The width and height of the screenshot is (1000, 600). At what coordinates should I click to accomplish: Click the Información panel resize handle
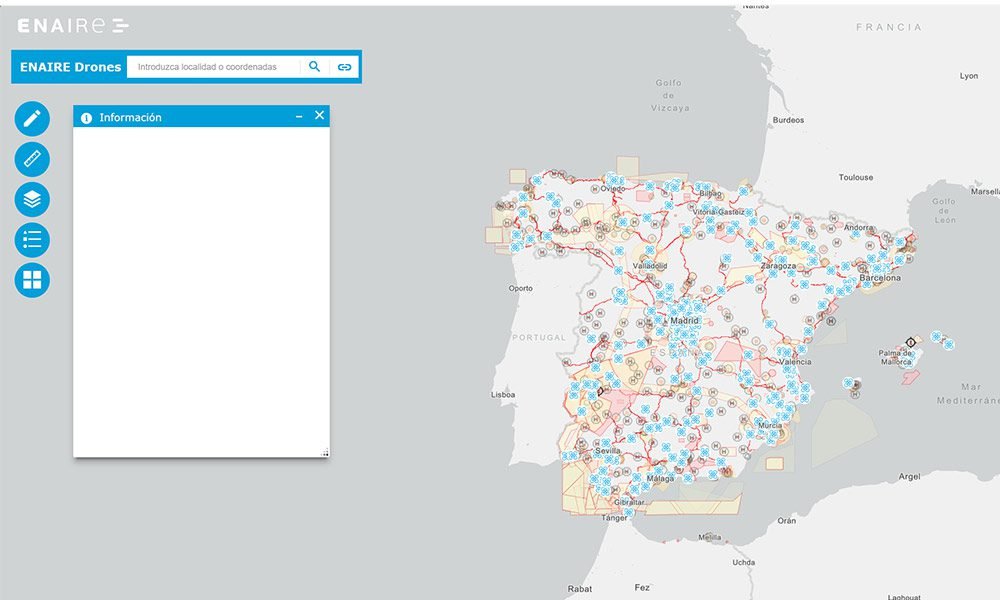325,452
